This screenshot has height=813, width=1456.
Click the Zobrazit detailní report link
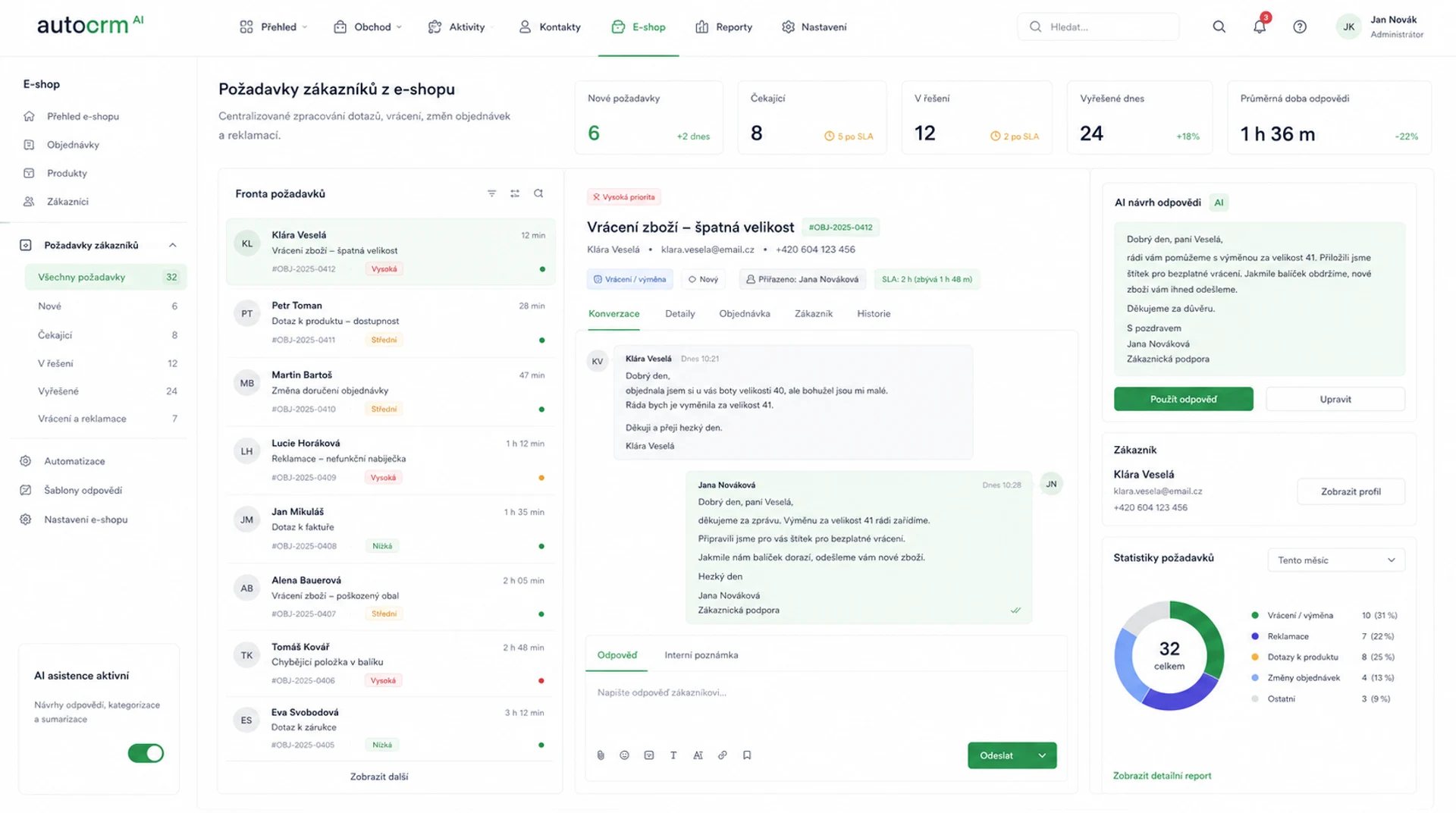1162,776
